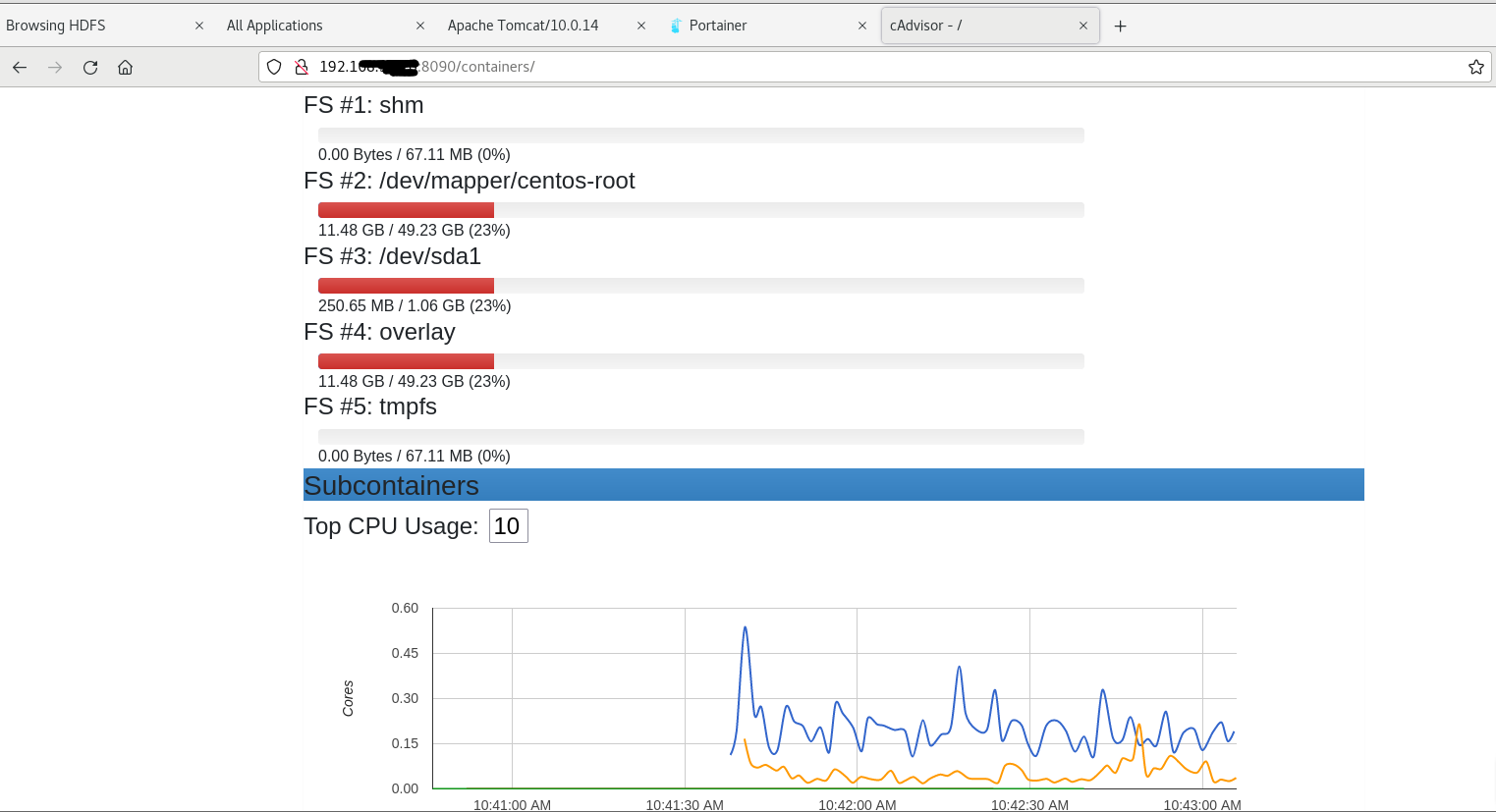Click the 10:41:30 AM time axis label
Image resolution: width=1496 pixels, height=812 pixels.
pyautogui.click(x=685, y=805)
